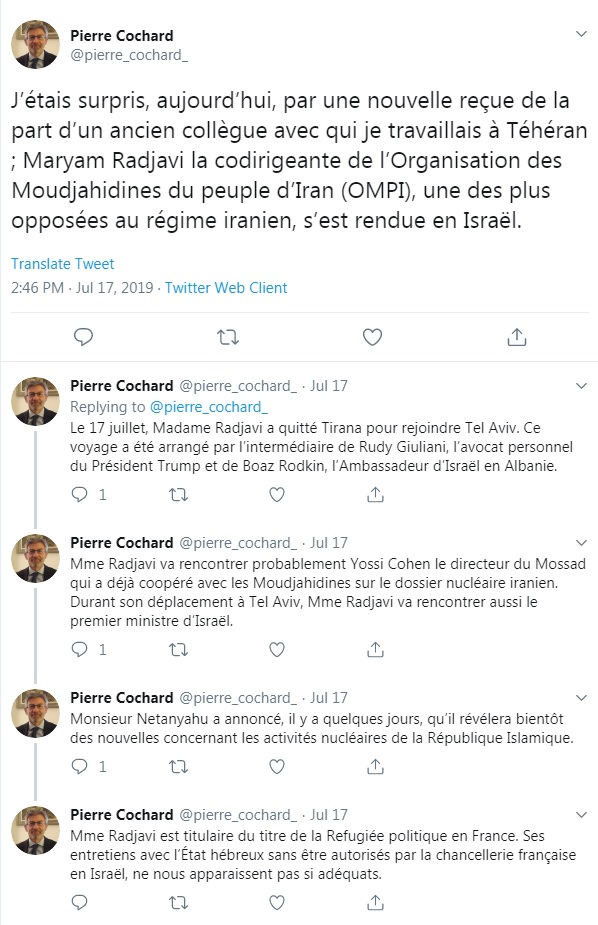Viewport: 598px width, 925px height.
Task: Open the main tweet's chevron options menu
Action: click(581, 34)
